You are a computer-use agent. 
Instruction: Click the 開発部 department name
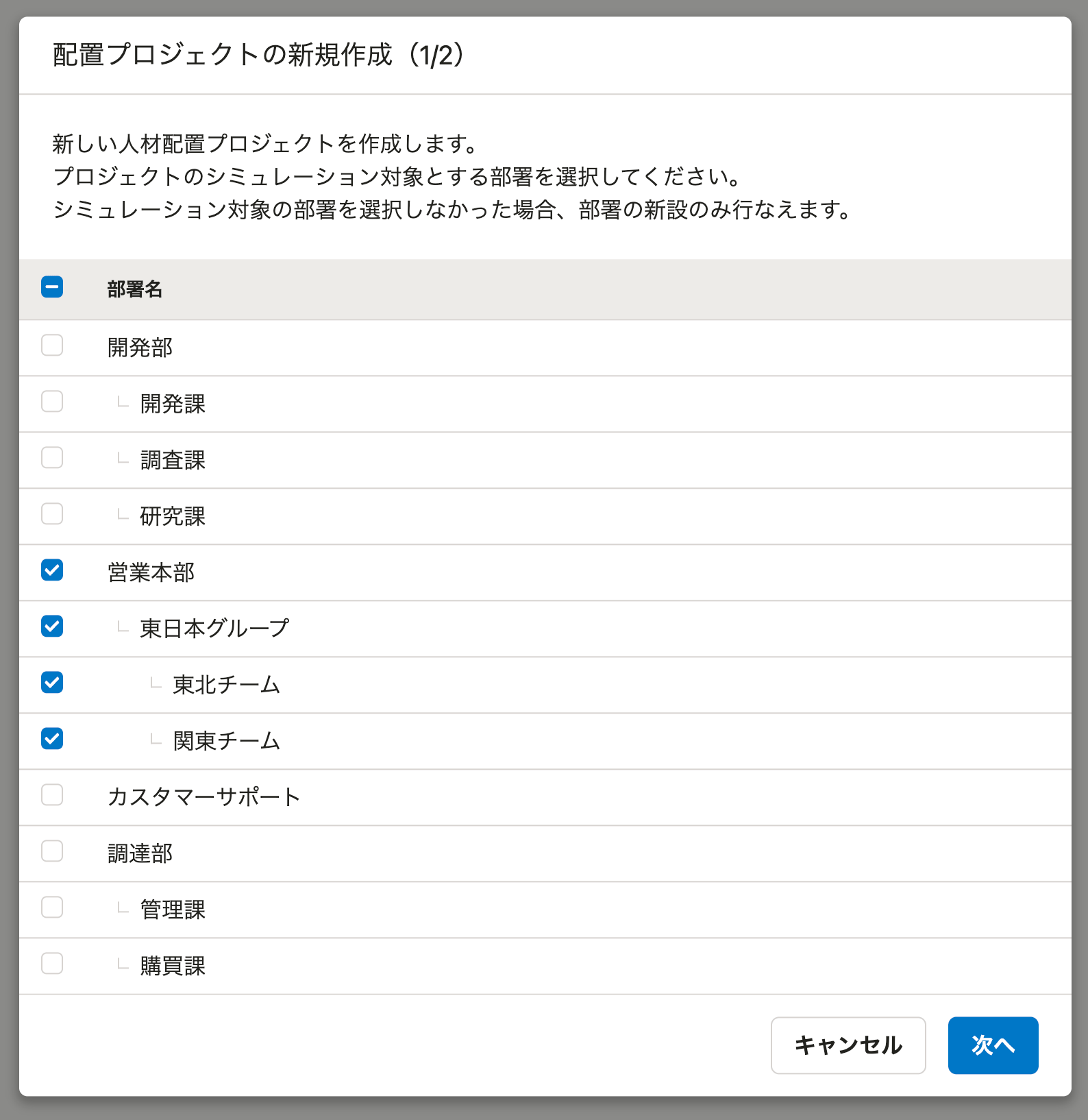tap(140, 348)
